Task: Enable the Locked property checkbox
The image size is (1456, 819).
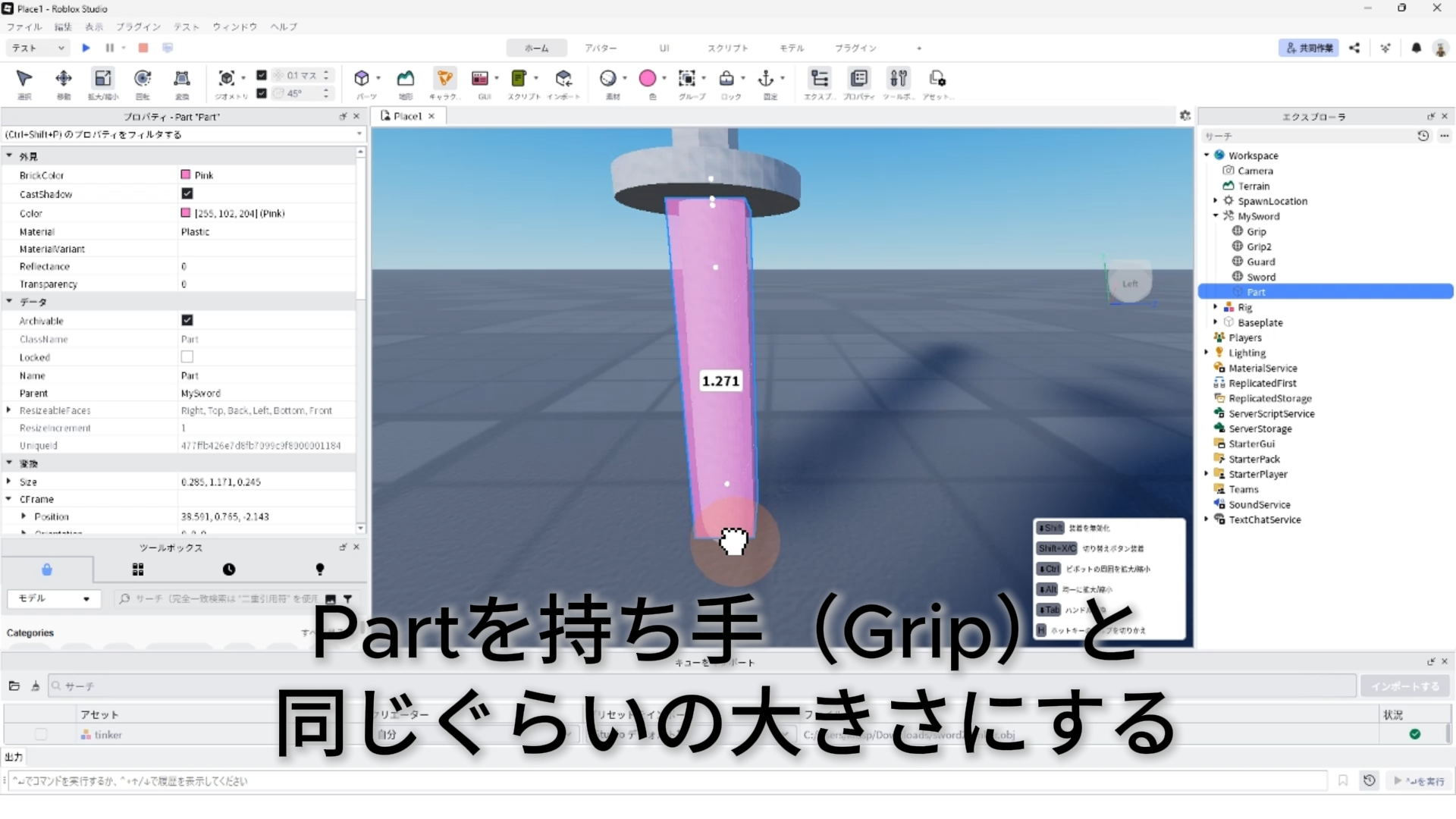Action: (187, 357)
